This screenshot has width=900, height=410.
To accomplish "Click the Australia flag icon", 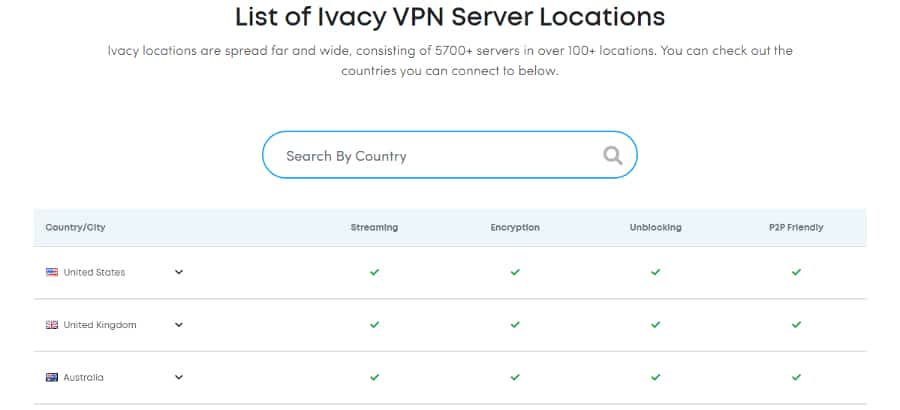I will (52, 378).
